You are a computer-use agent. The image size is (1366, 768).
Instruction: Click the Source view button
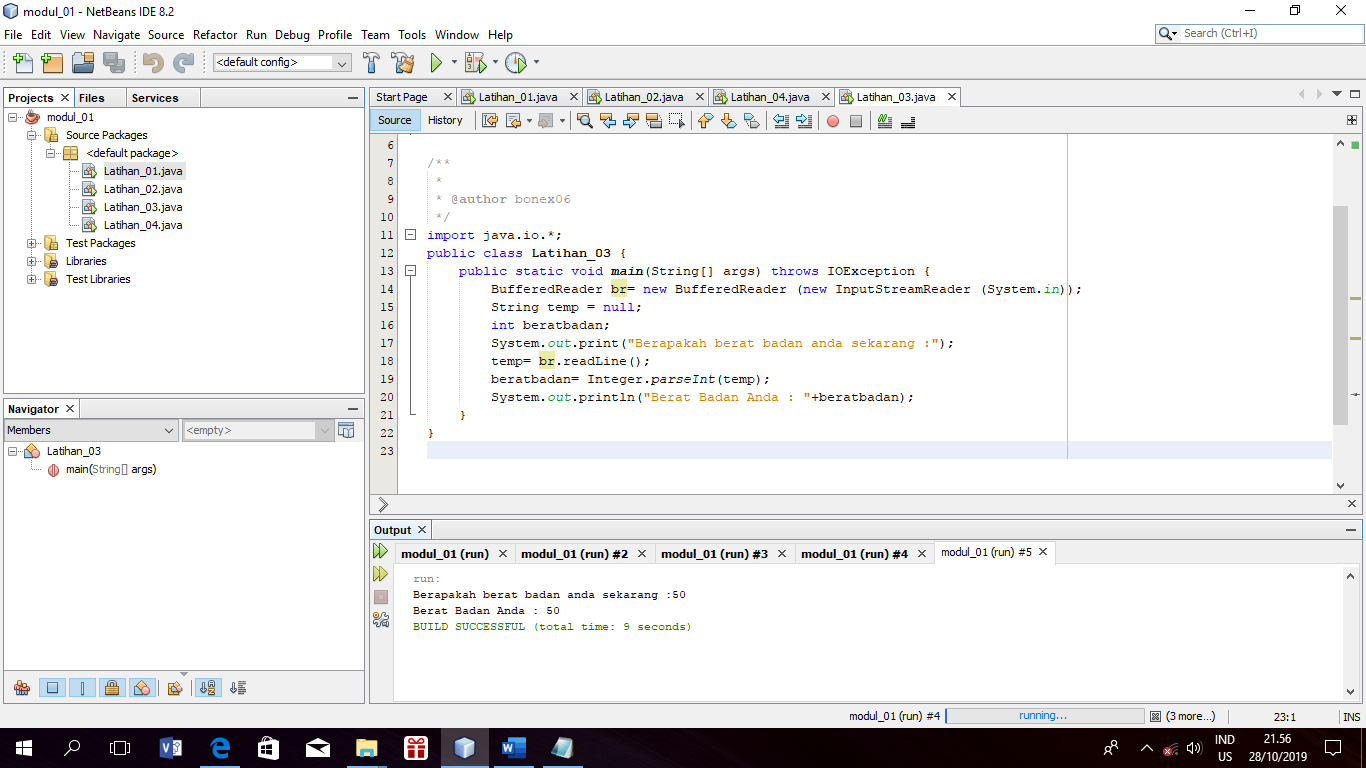[395, 120]
